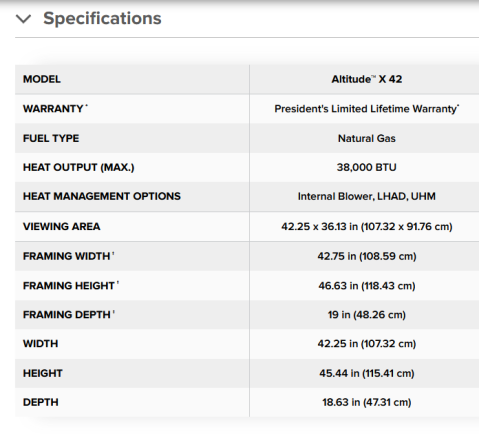Viewport: 480px width, 434px height.
Task: Select the Altitude X 42 model value
Action: click(x=367, y=79)
